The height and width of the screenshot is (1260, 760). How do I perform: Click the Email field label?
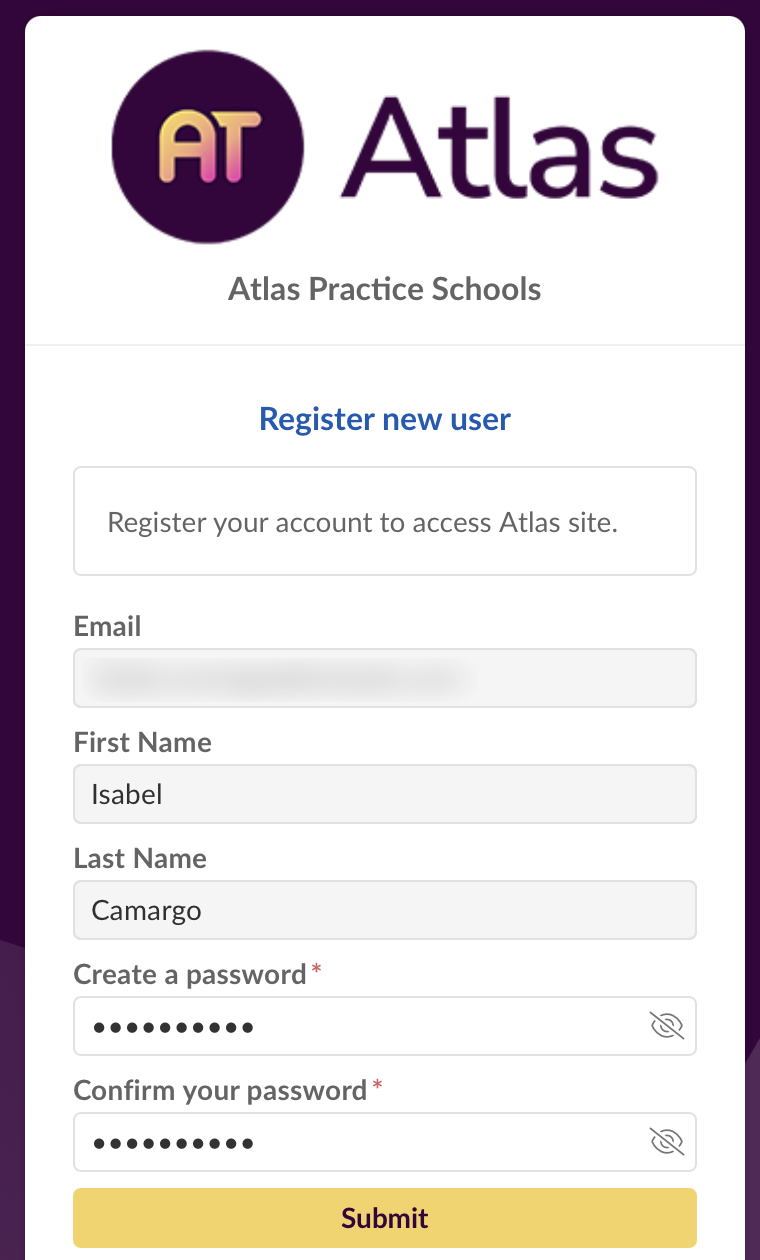[107, 626]
